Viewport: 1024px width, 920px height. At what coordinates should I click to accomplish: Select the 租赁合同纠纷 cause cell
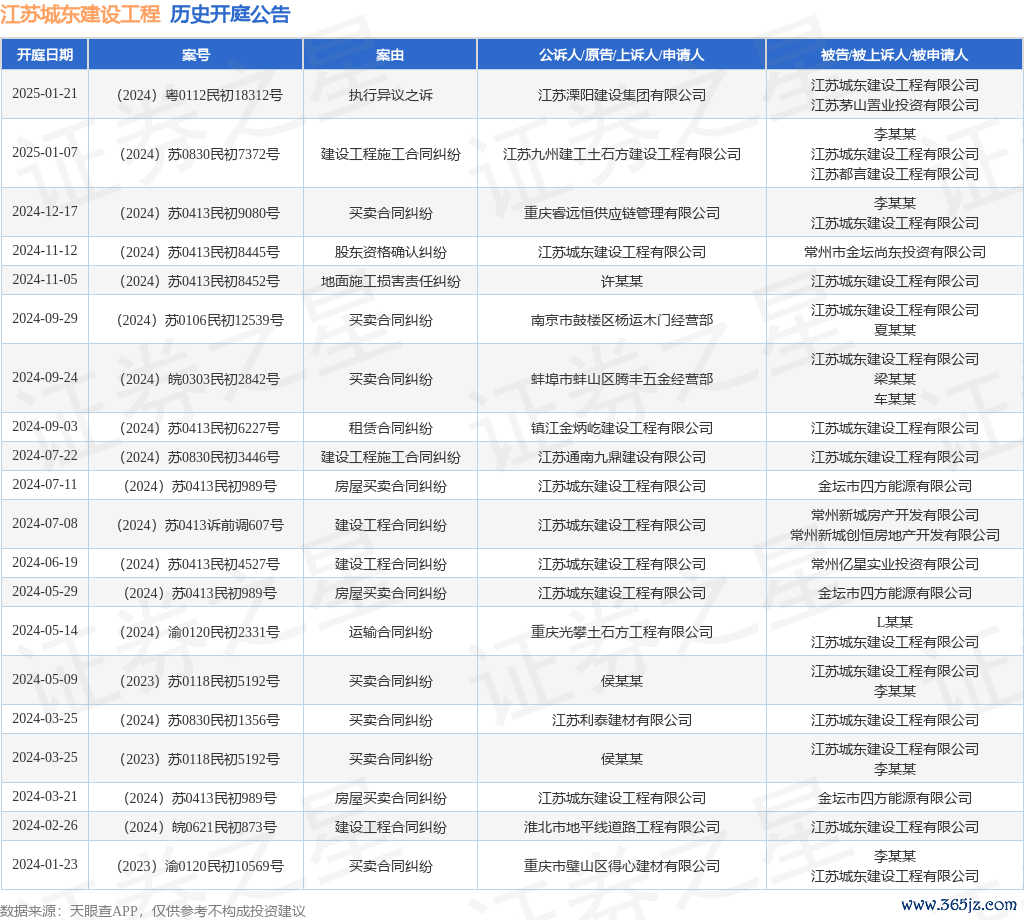coord(390,428)
